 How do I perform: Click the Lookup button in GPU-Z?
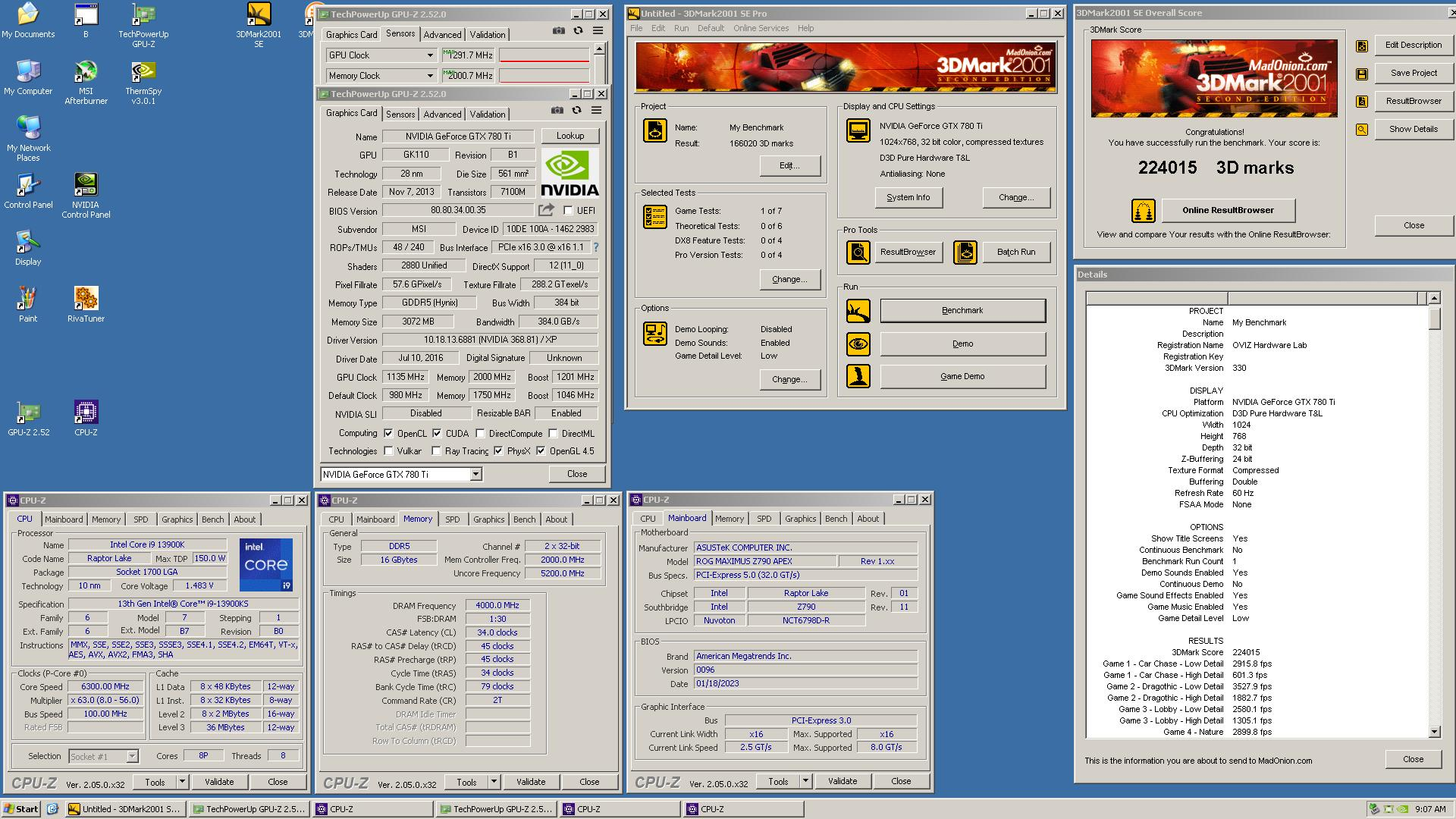pos(570,136)
